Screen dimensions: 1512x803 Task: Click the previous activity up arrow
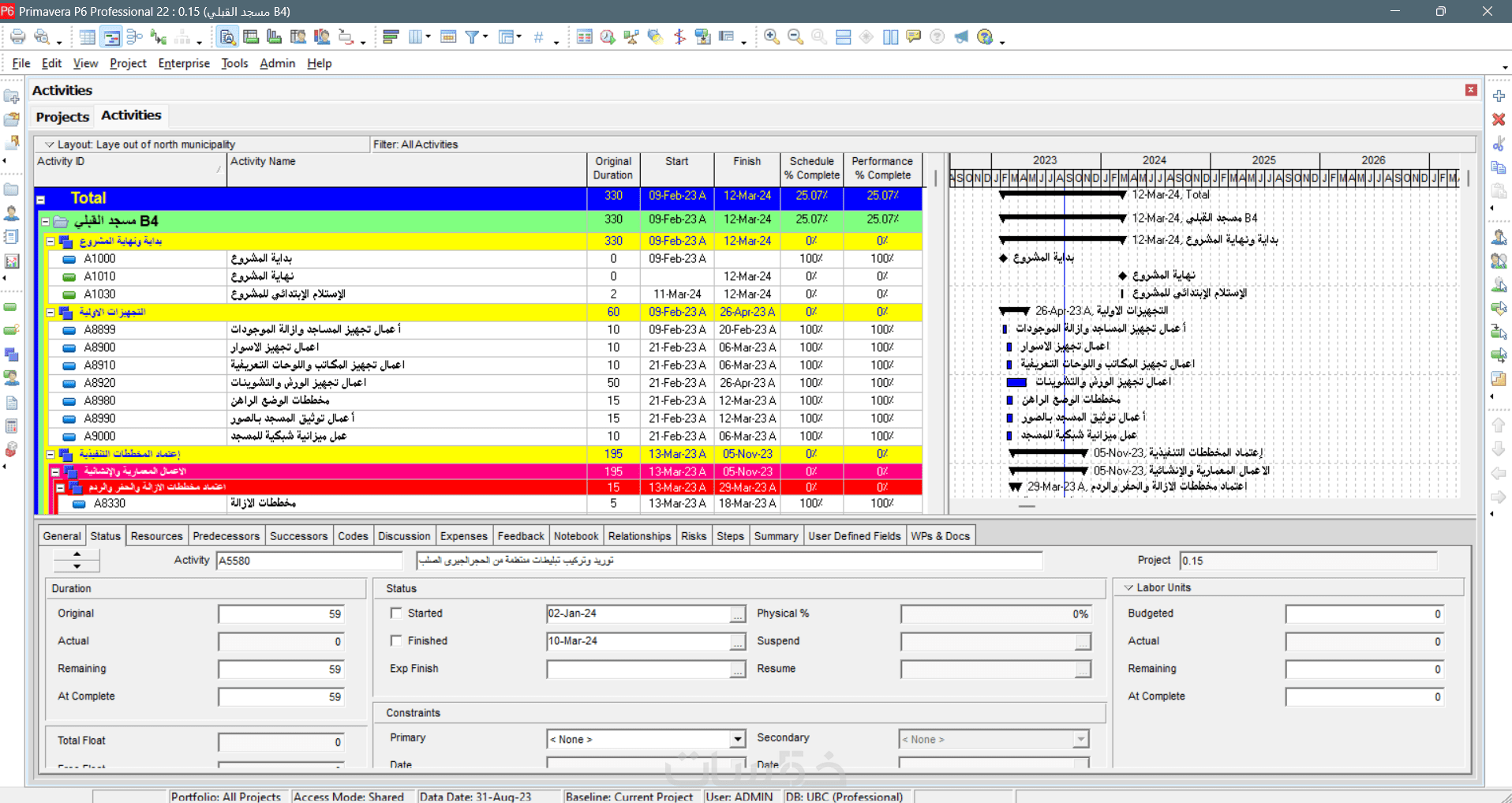[x=77, y=554]
